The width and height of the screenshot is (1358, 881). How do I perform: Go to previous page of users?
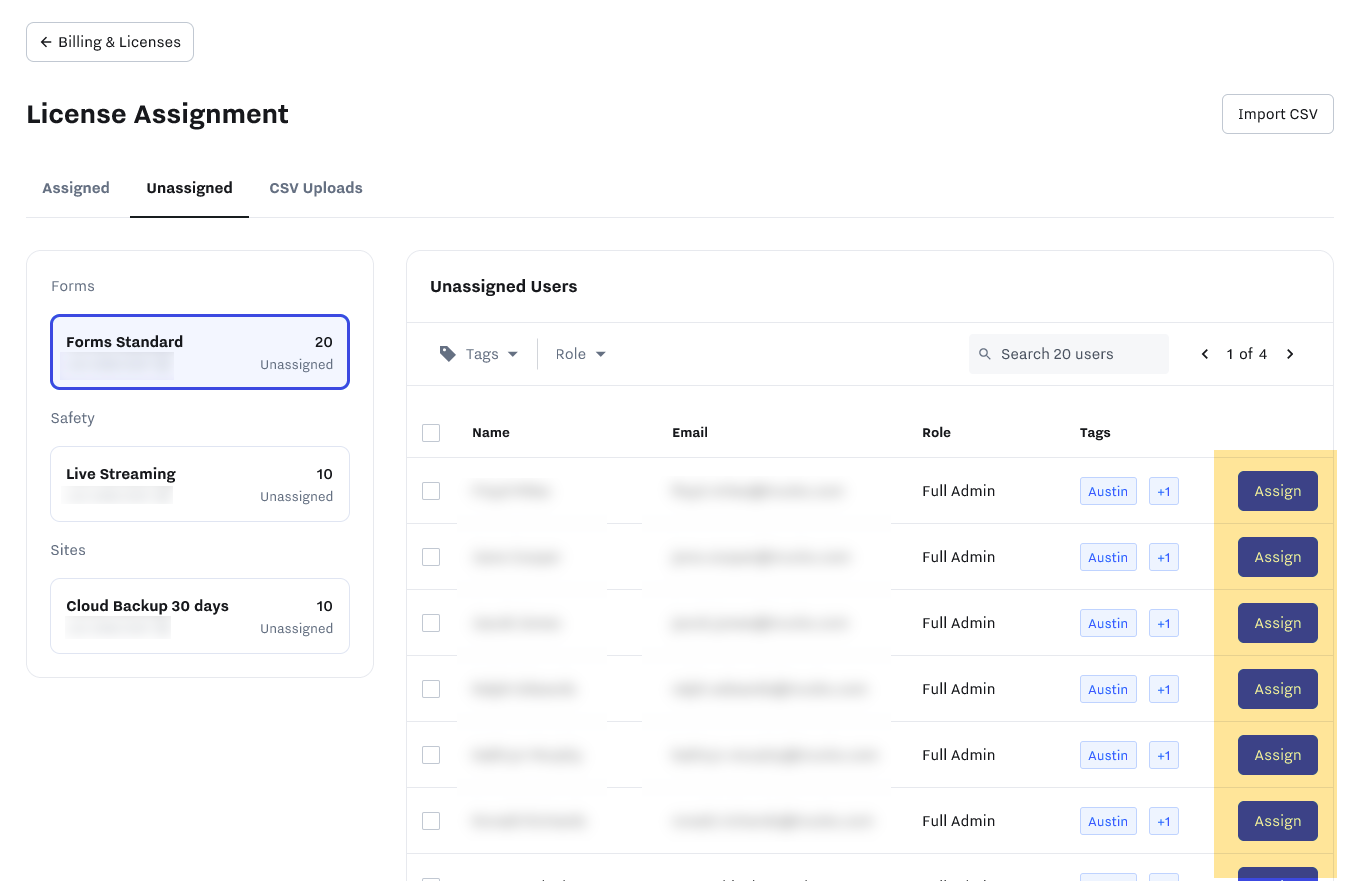pos(1205,354)
